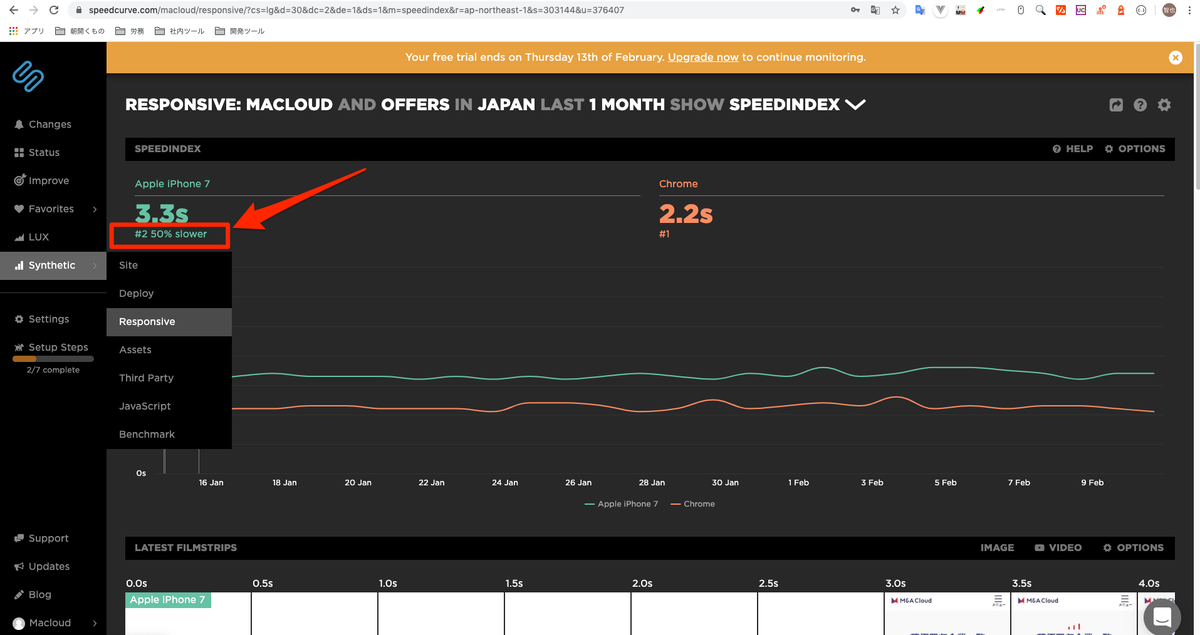Open OPTIONS for Latest Filmstrips

tap(1133, 548)
